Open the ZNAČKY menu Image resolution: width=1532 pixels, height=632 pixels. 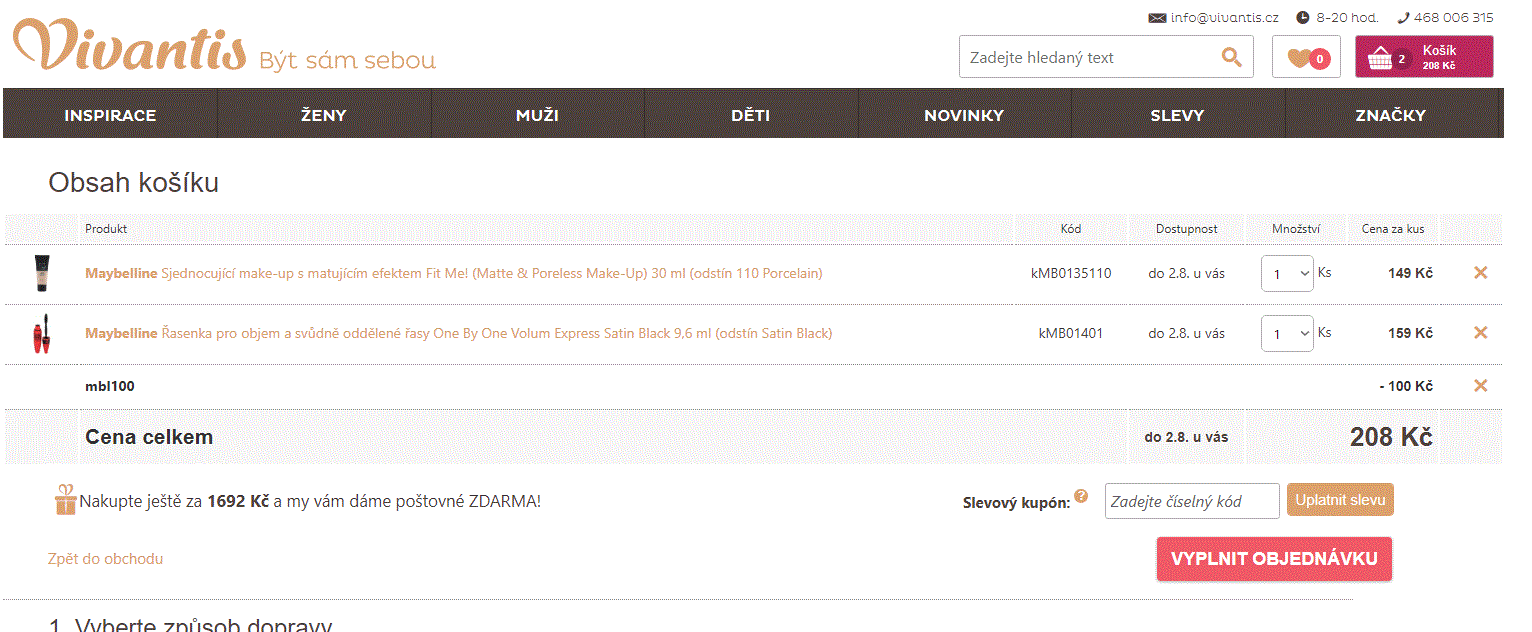tap(1390, 115)
